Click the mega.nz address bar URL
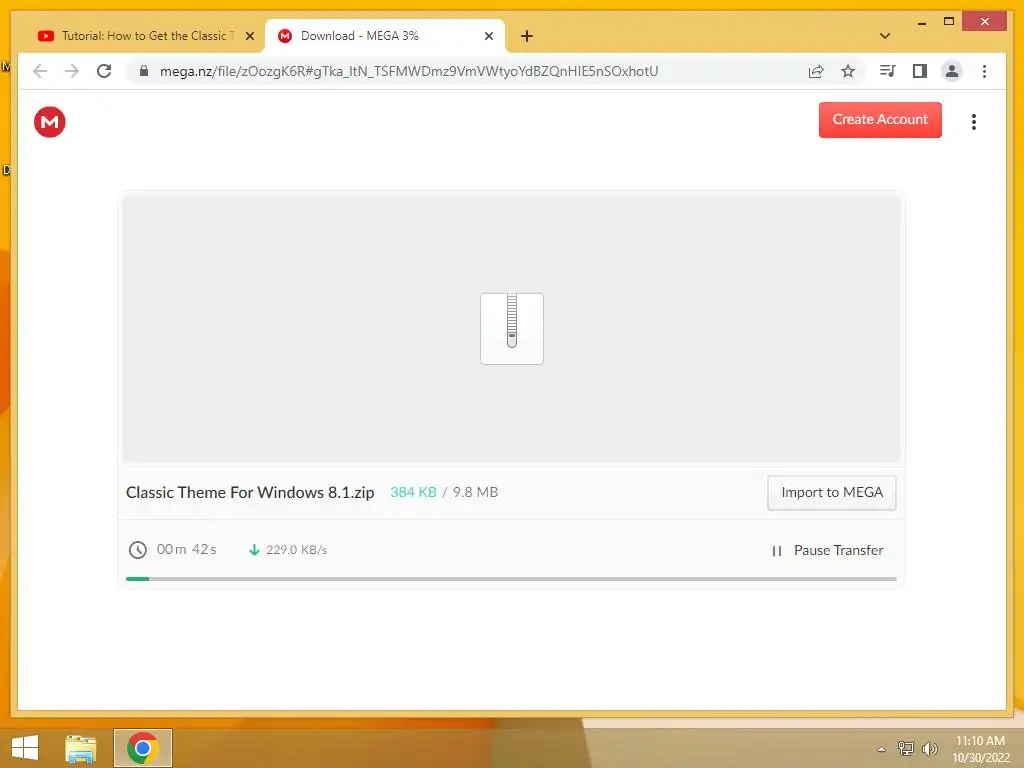Screen dimensions: 1024x768 (409, 71)
